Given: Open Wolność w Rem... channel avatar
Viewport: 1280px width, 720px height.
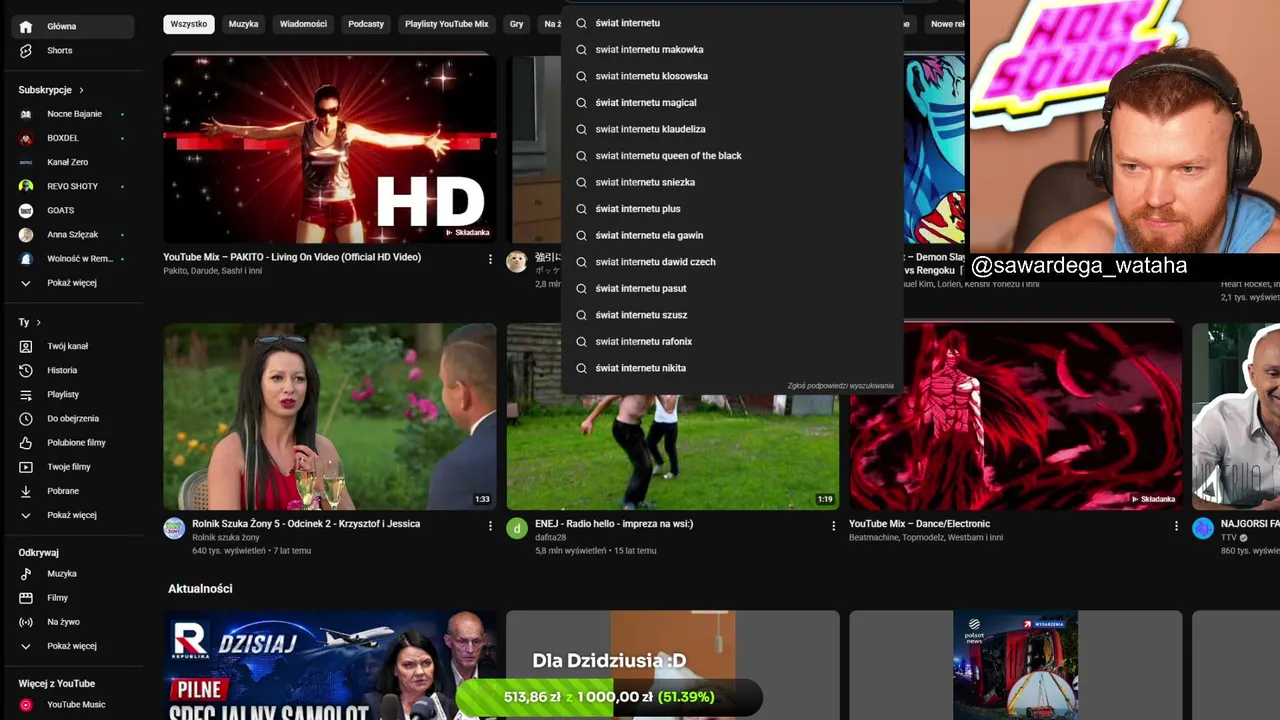Looking at the screenshot, I should (26, 259).
